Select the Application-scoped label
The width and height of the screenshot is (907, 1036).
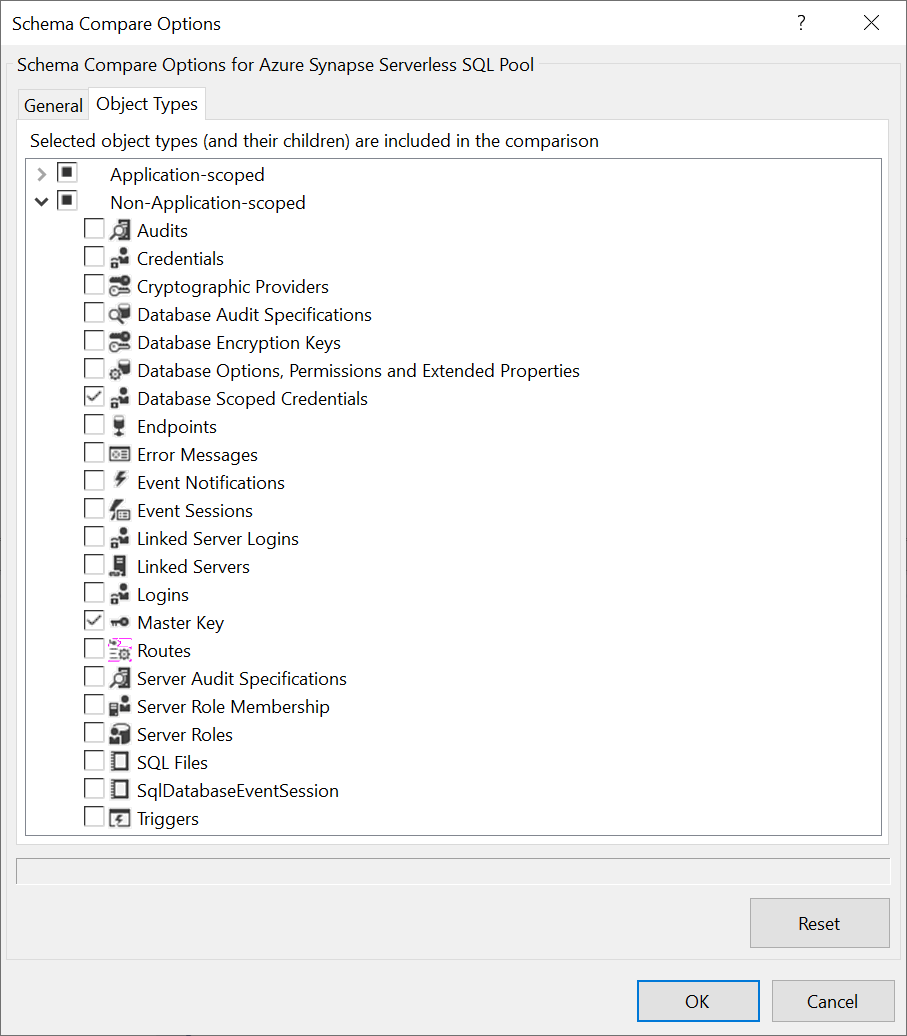[188, 175]
